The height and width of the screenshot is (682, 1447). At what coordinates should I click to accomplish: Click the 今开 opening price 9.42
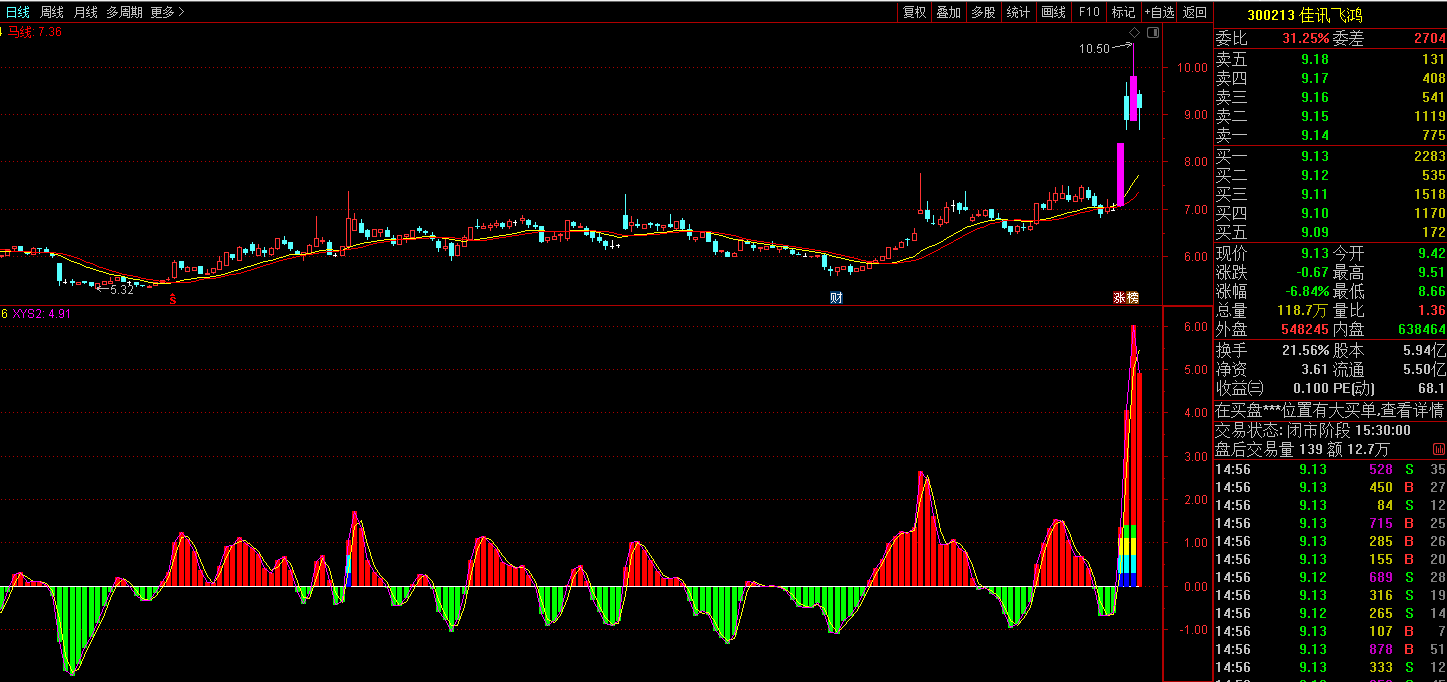point(1431,254)
